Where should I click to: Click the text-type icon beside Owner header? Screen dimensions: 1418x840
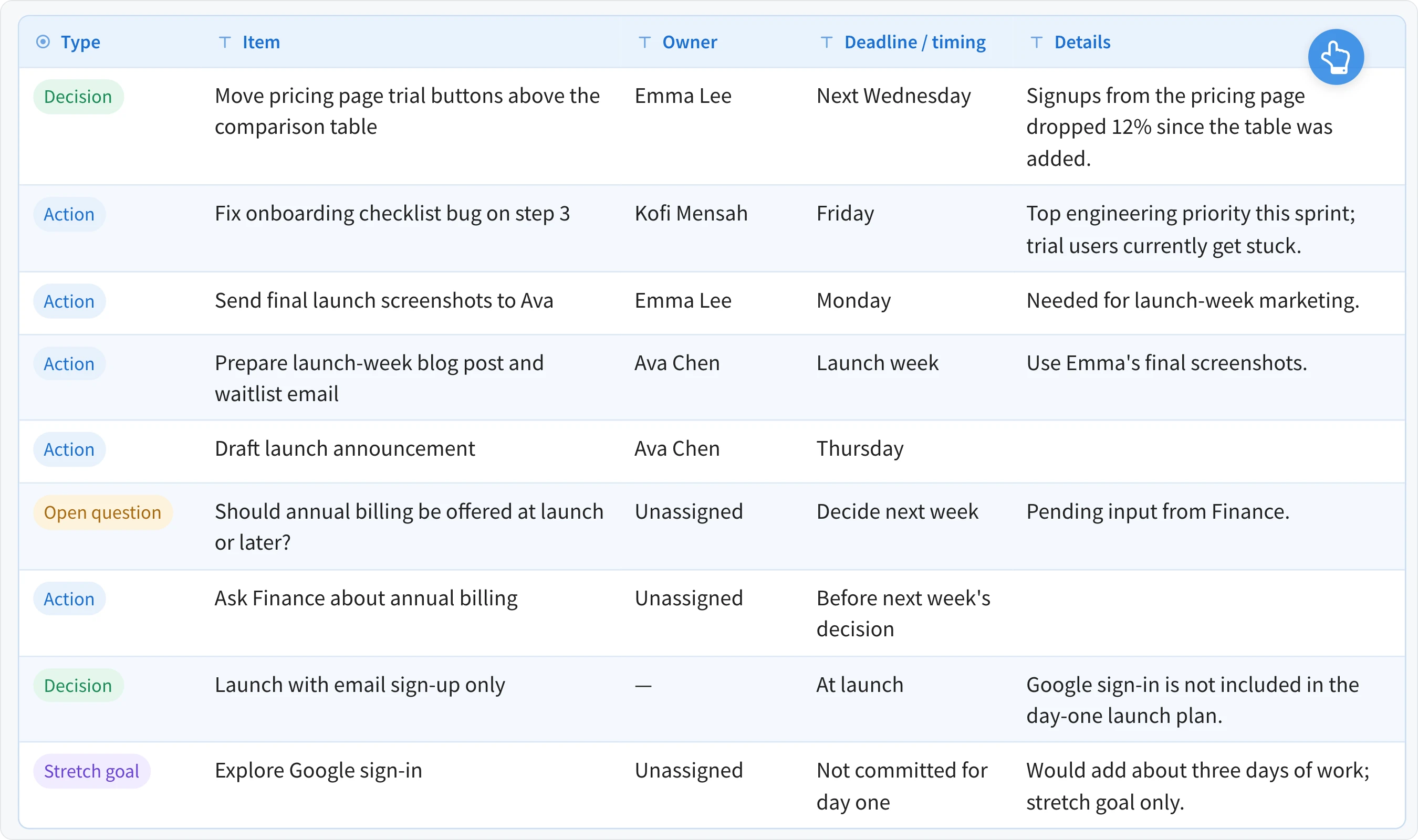[644, 42]
